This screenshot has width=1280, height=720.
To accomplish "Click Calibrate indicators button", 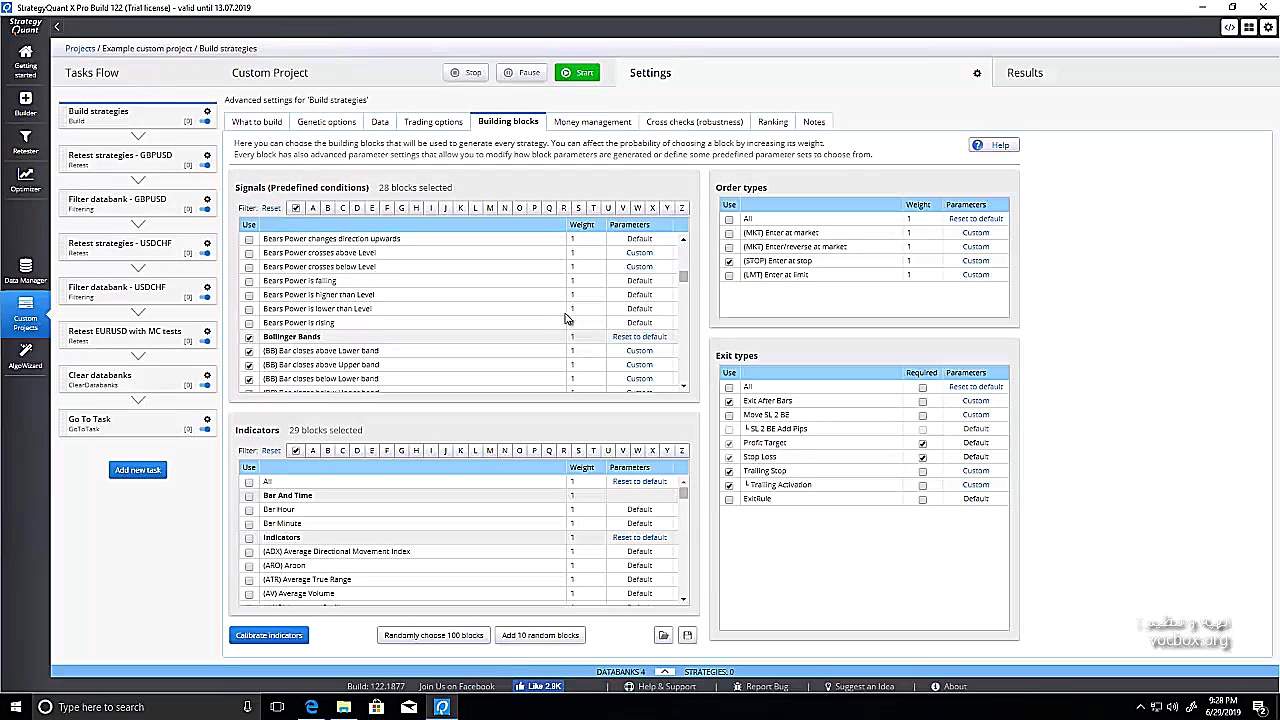I will tap(269, 635).
